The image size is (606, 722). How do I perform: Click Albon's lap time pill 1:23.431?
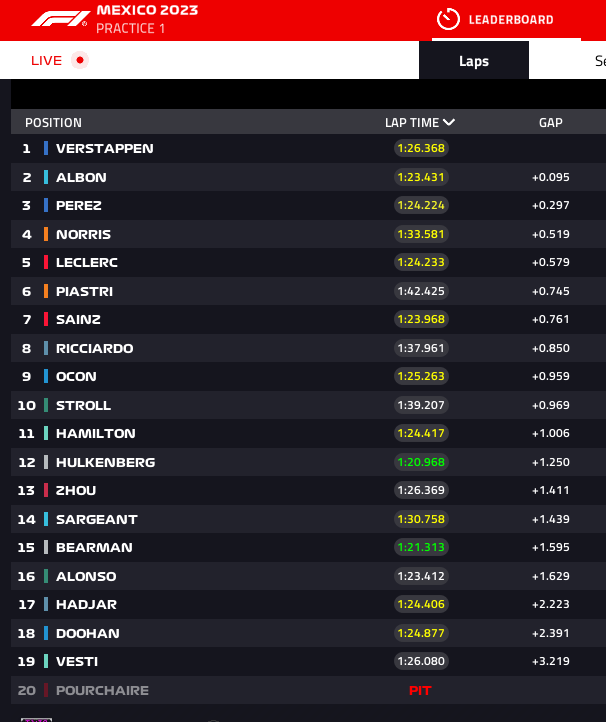(421, 177)
